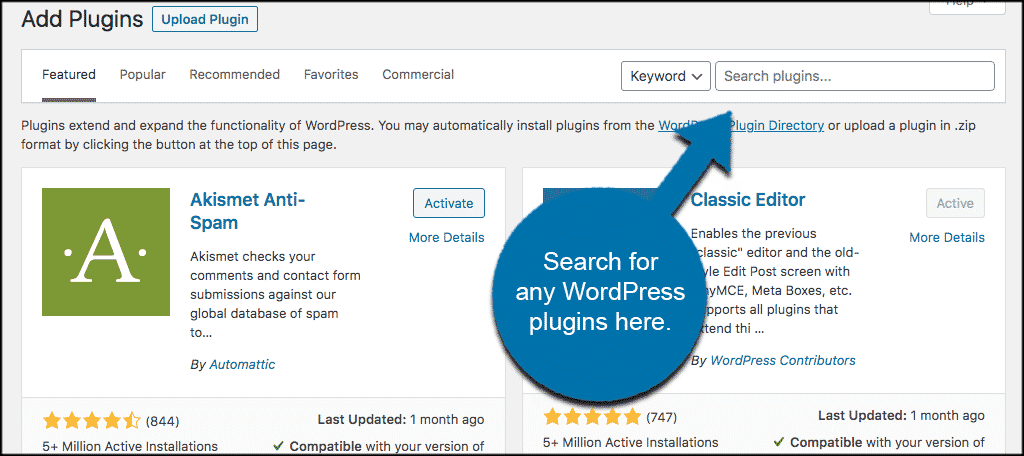Click the Classic Editor rating count (747)

click(x=662, y=417)
